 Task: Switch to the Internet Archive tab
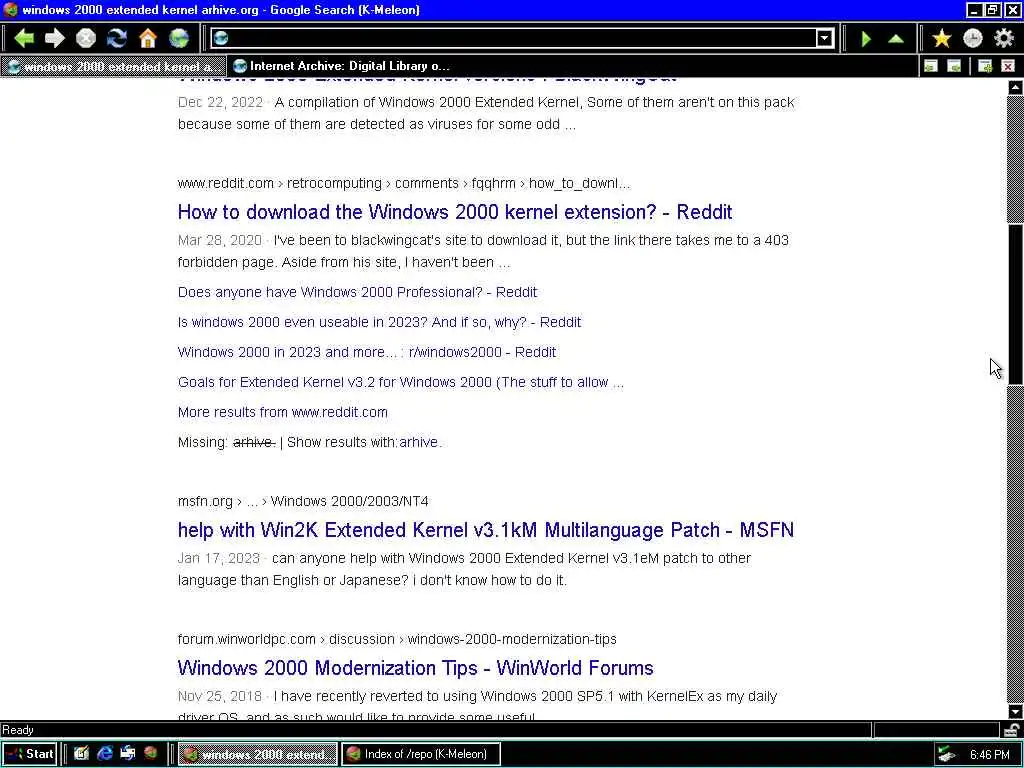click(341, 66)
